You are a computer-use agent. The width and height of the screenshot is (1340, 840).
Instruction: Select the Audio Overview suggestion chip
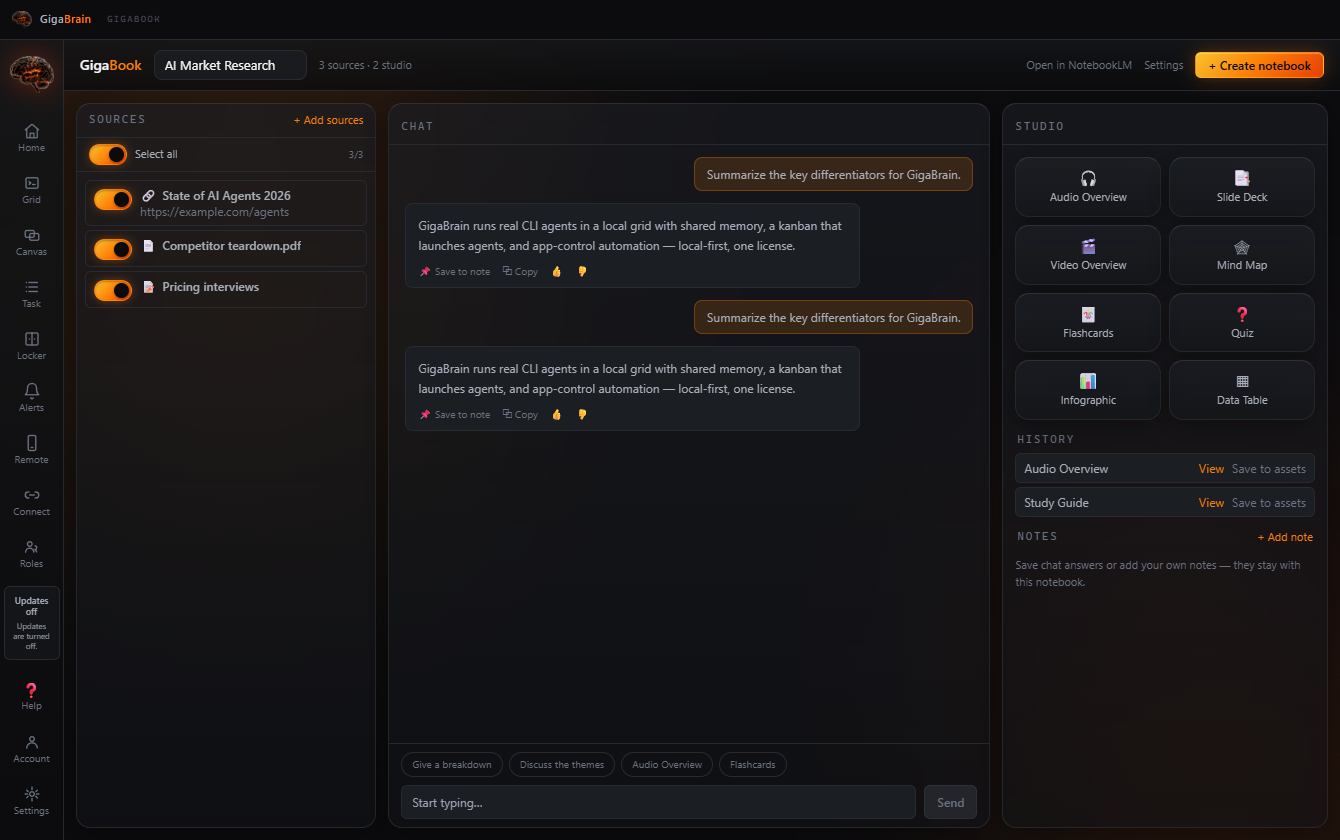(x=667, y=765)
